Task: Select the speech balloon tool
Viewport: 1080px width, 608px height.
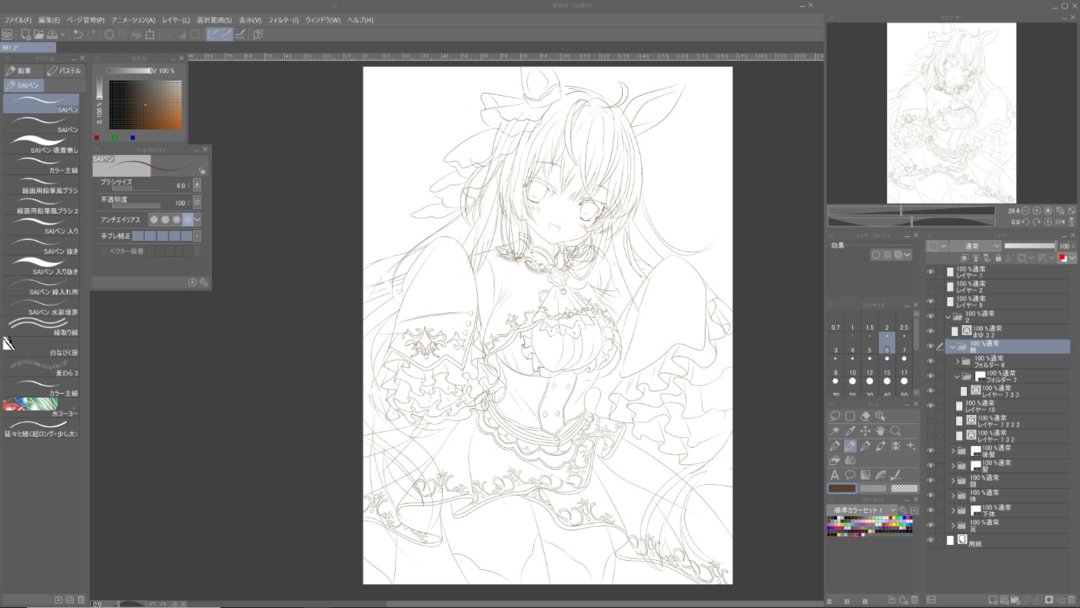Action: click(850, 475)
